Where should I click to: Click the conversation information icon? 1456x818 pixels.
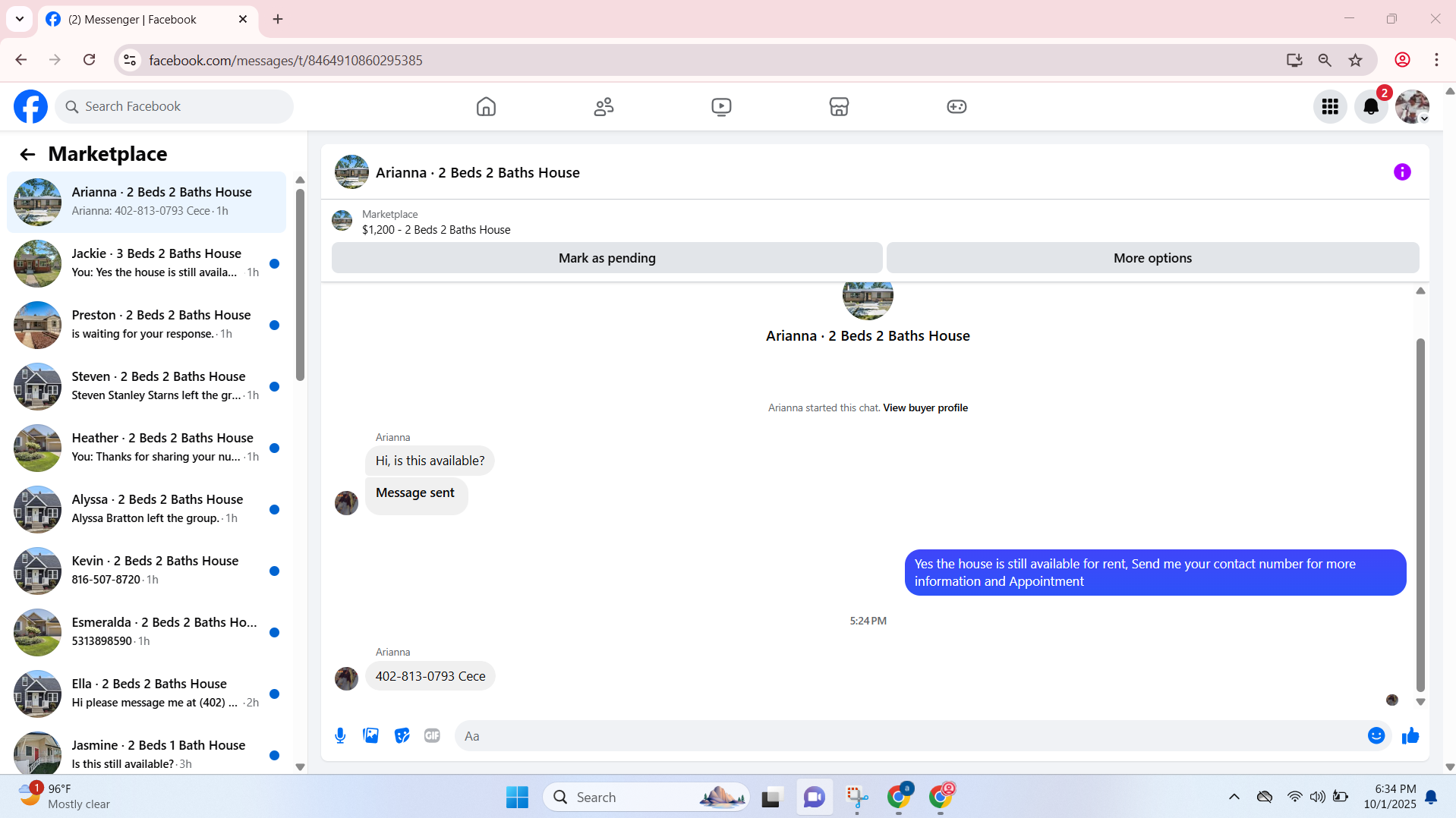pos(1402,172)
